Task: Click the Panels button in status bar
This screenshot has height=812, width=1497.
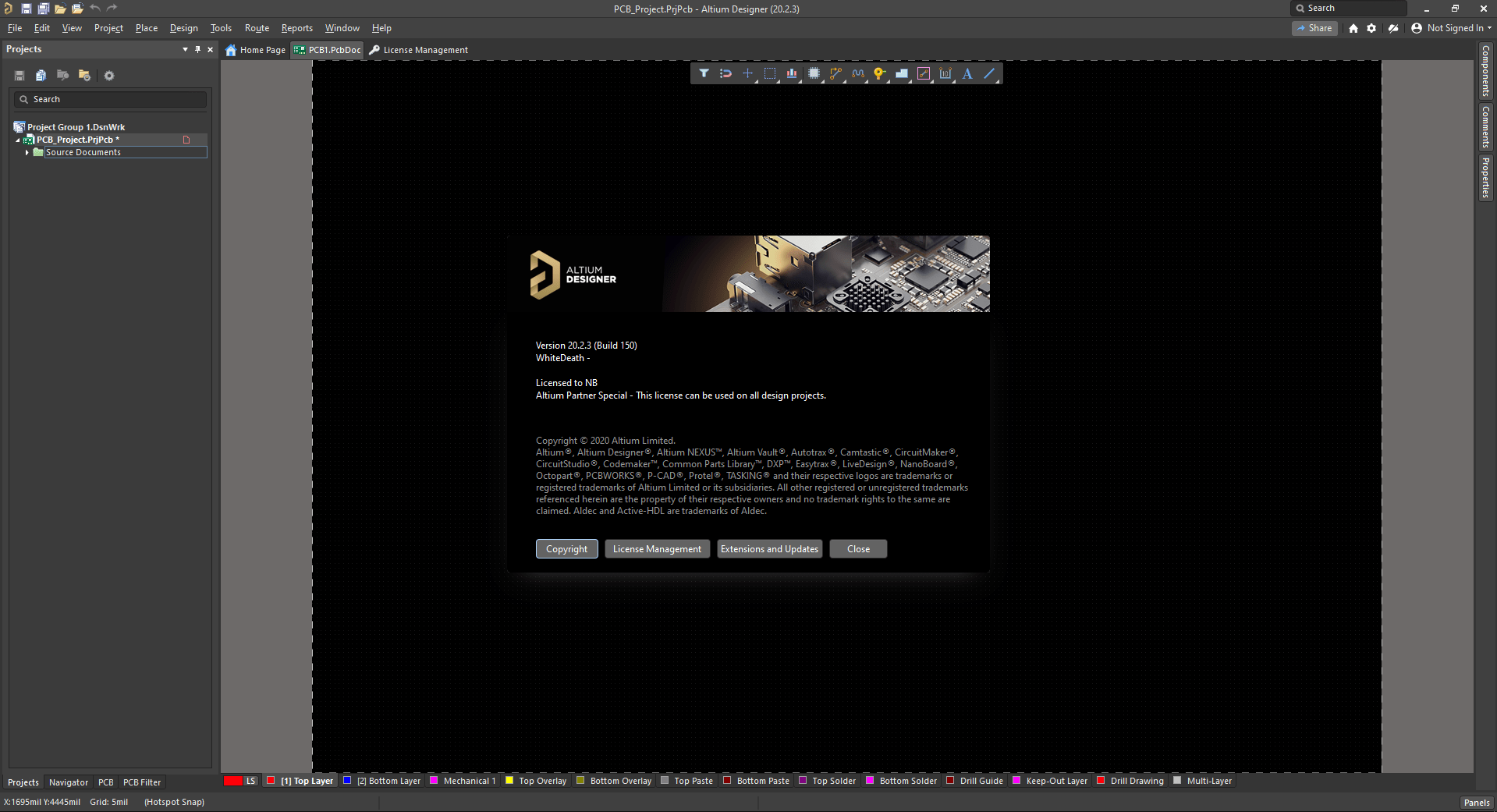Action: pos(1477,803)
